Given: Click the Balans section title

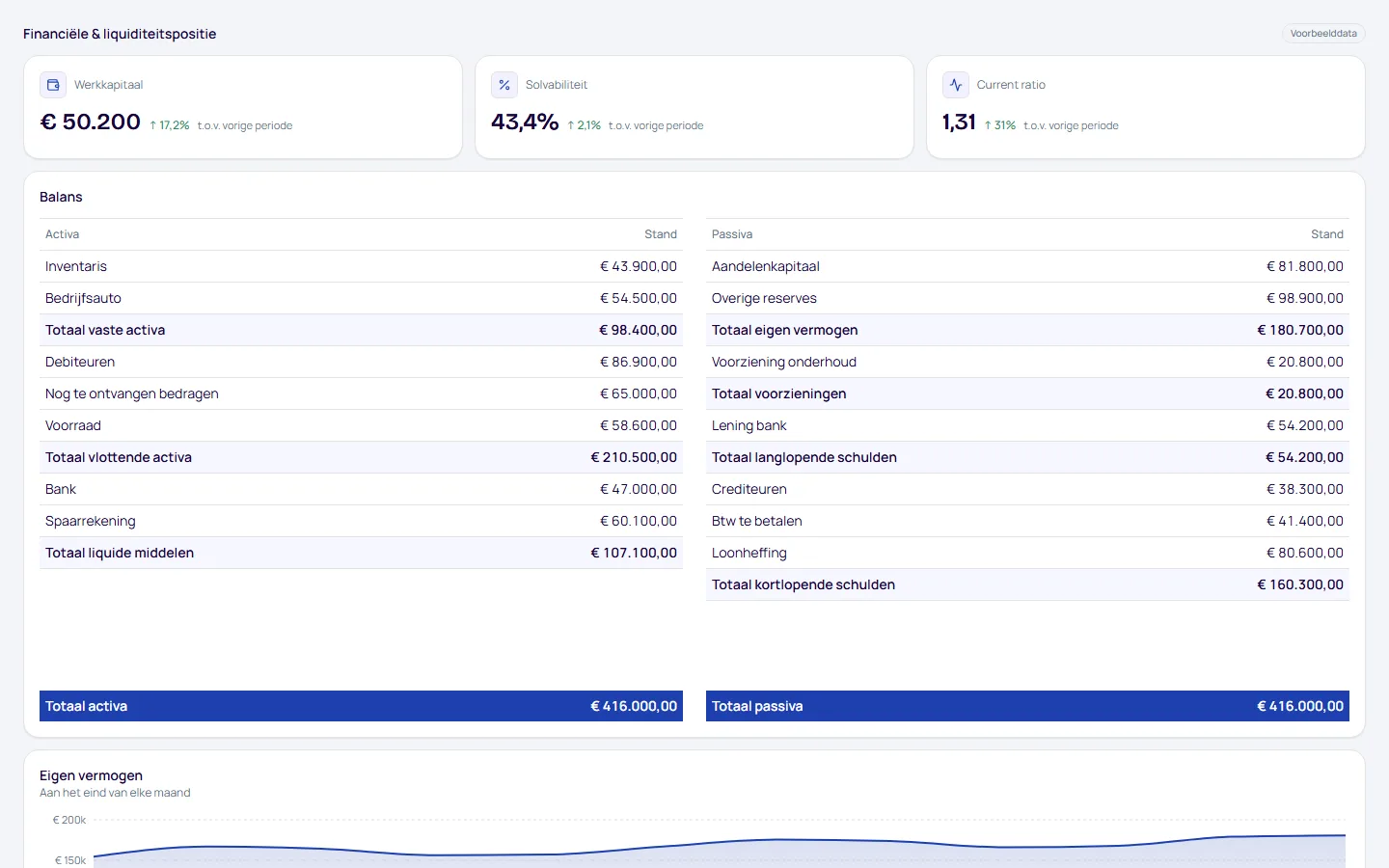Looking at the screenshot, I should (x=61, y=197).
